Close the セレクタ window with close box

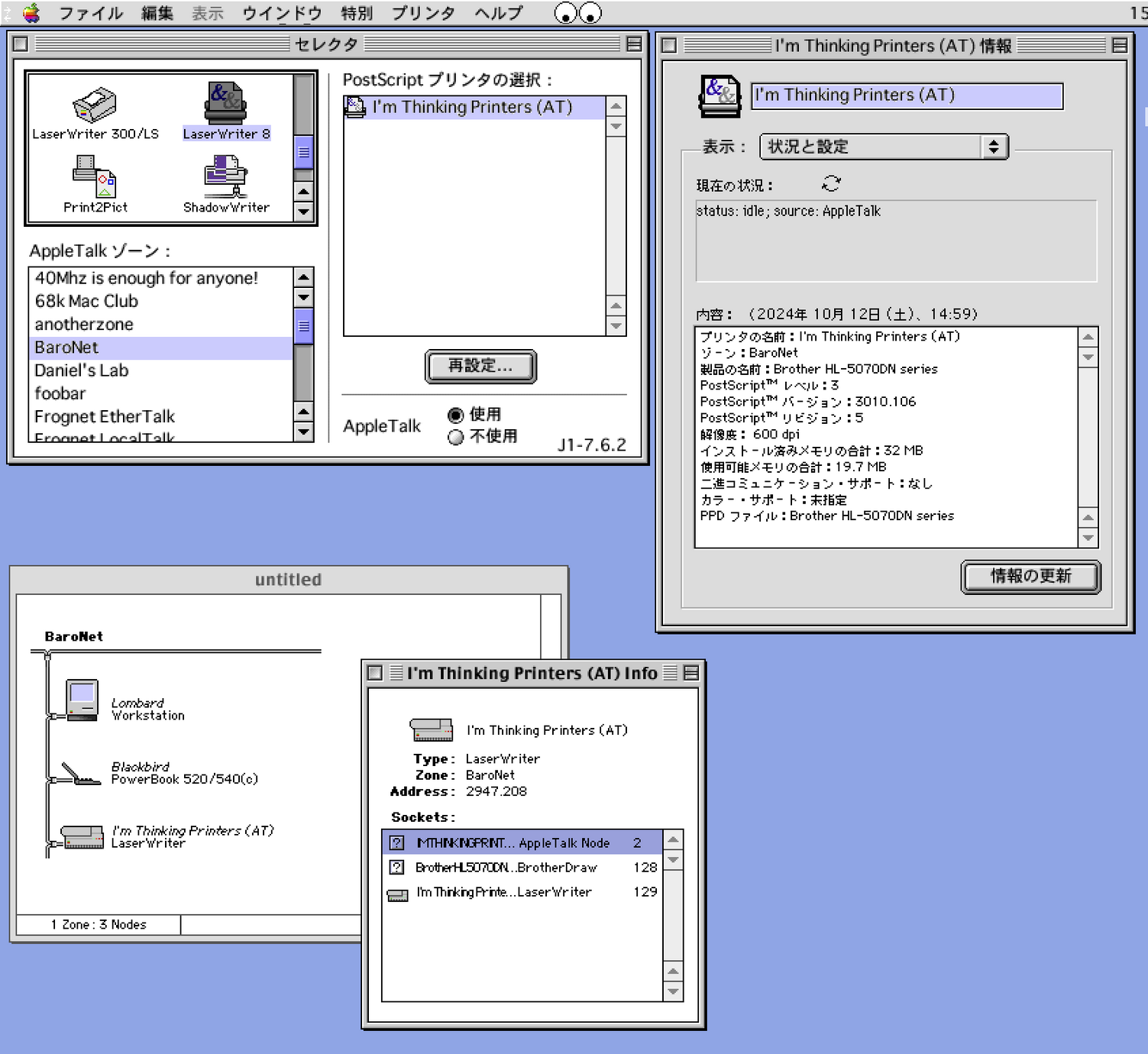click(x=21, y=44)
